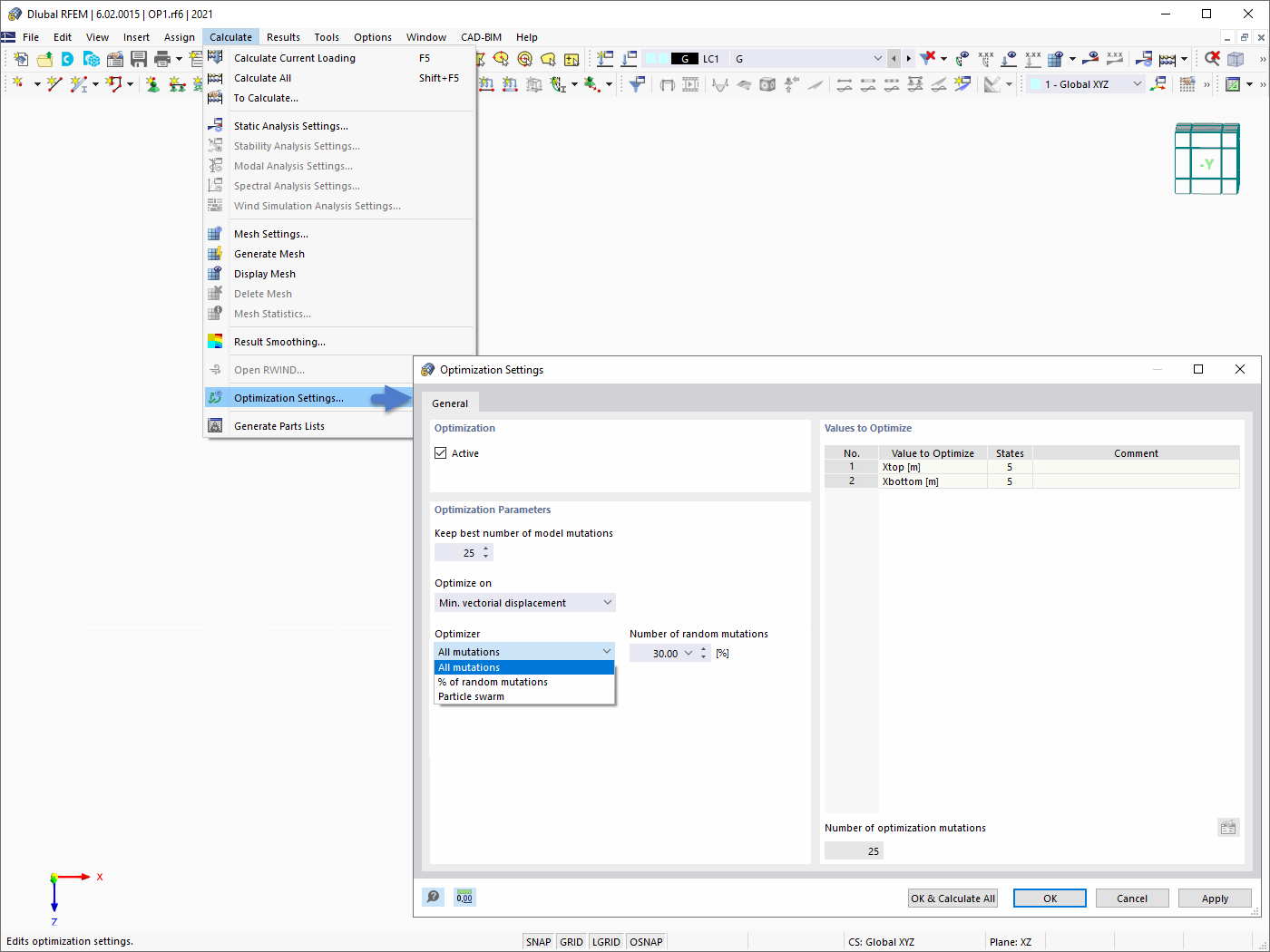Collapse the Optimizer All mutations combo box
The width and height of the screenshot is (1270, 952).
coord(525,652)
